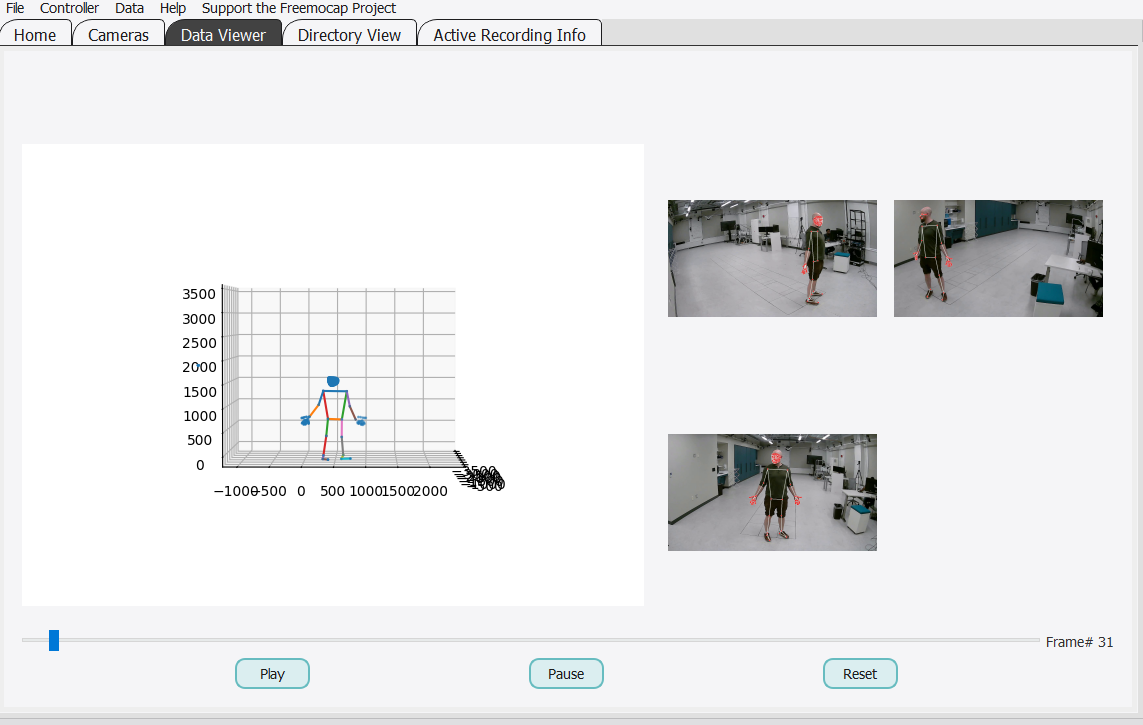
Task: Select the top-left camera view thumbnail
Action: click(772, 258)
